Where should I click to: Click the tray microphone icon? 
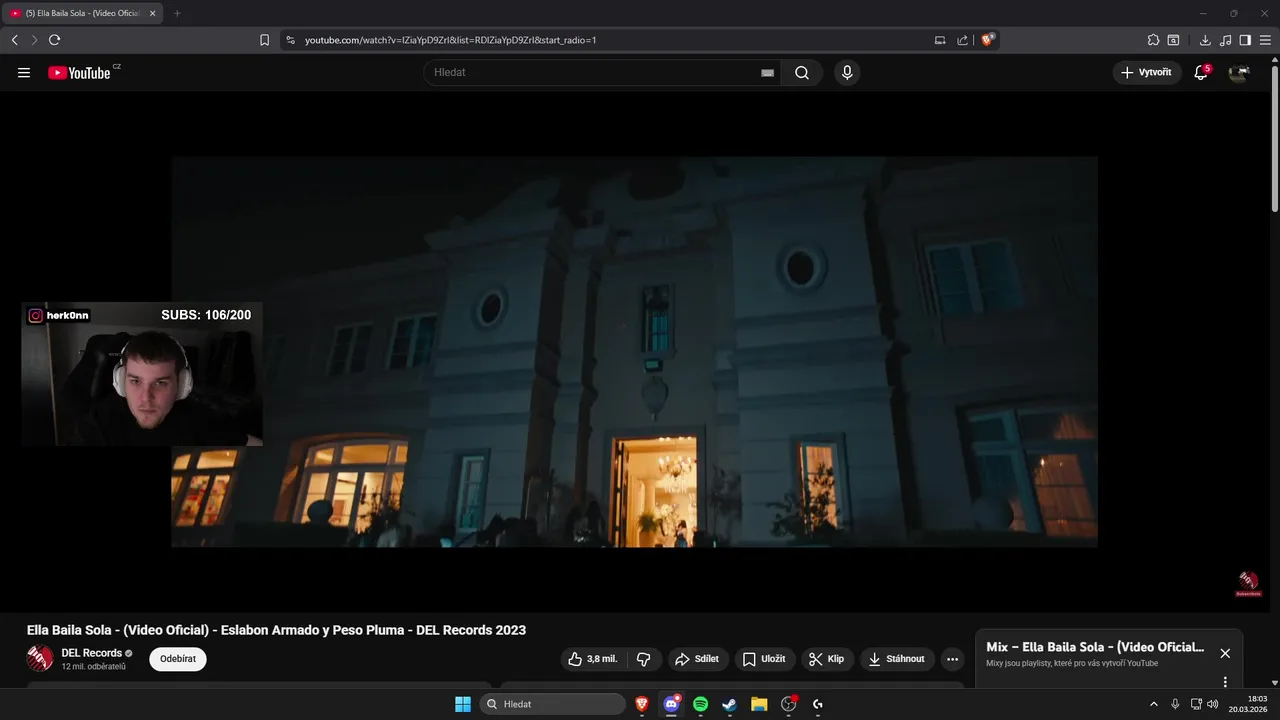[1175, 704]
